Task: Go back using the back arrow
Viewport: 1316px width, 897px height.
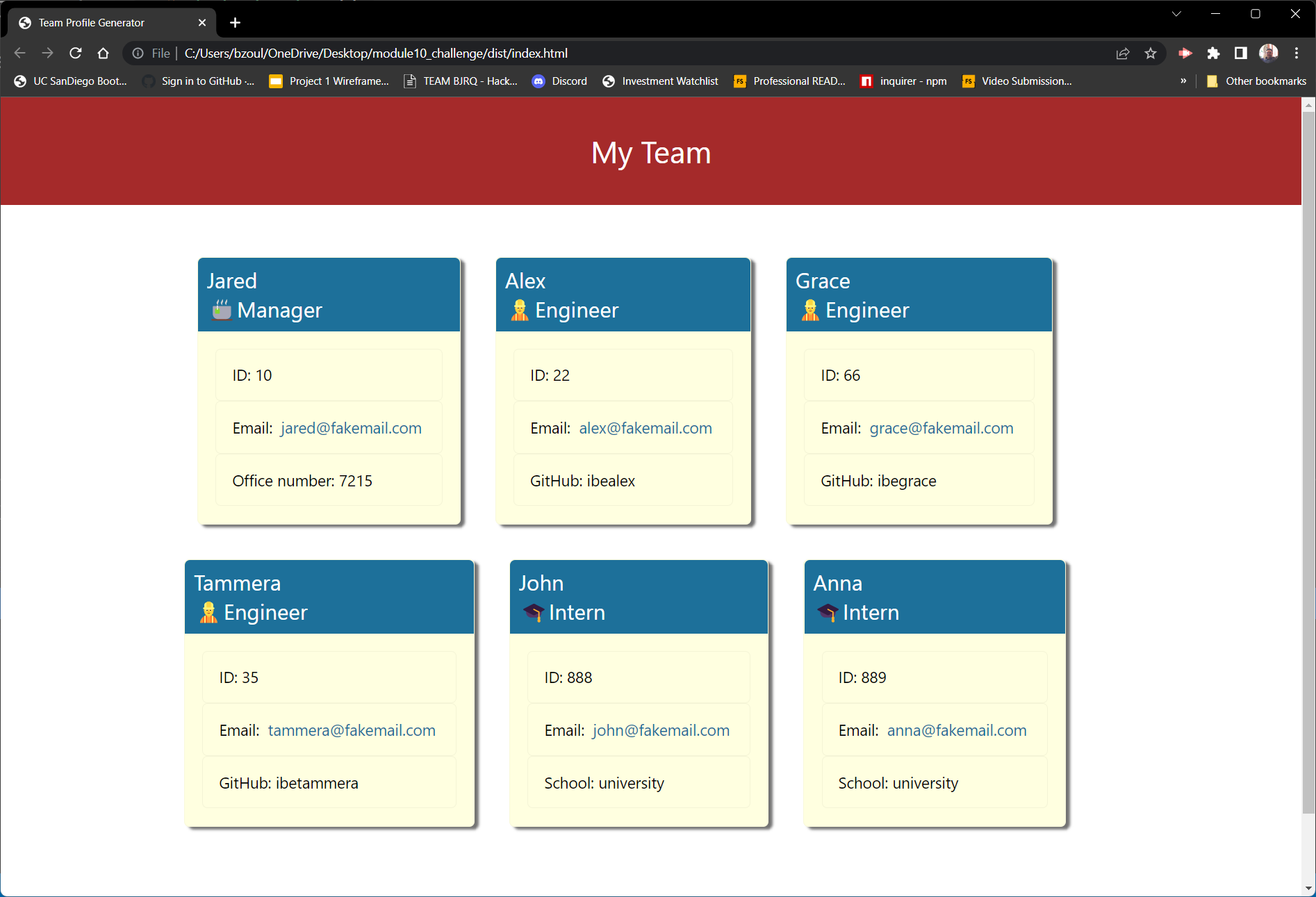Action: click(20, 53)
